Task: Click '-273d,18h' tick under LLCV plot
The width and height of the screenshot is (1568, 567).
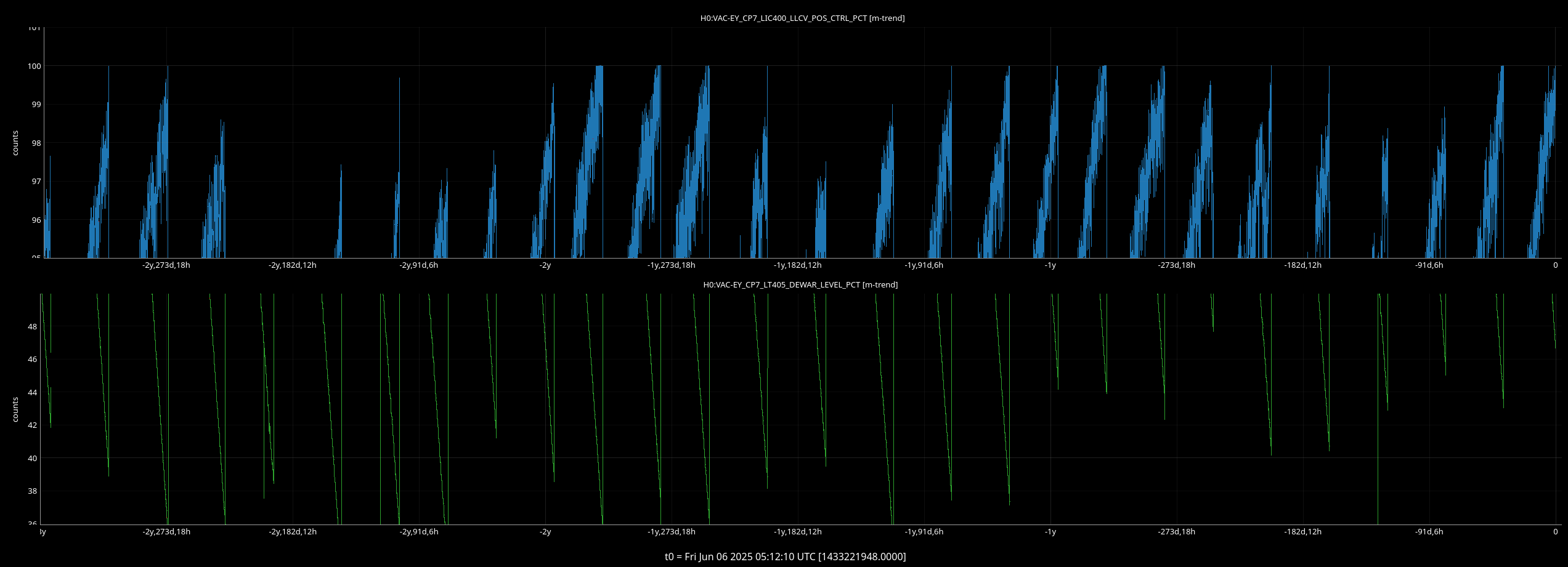Action: click(1177, 265)
